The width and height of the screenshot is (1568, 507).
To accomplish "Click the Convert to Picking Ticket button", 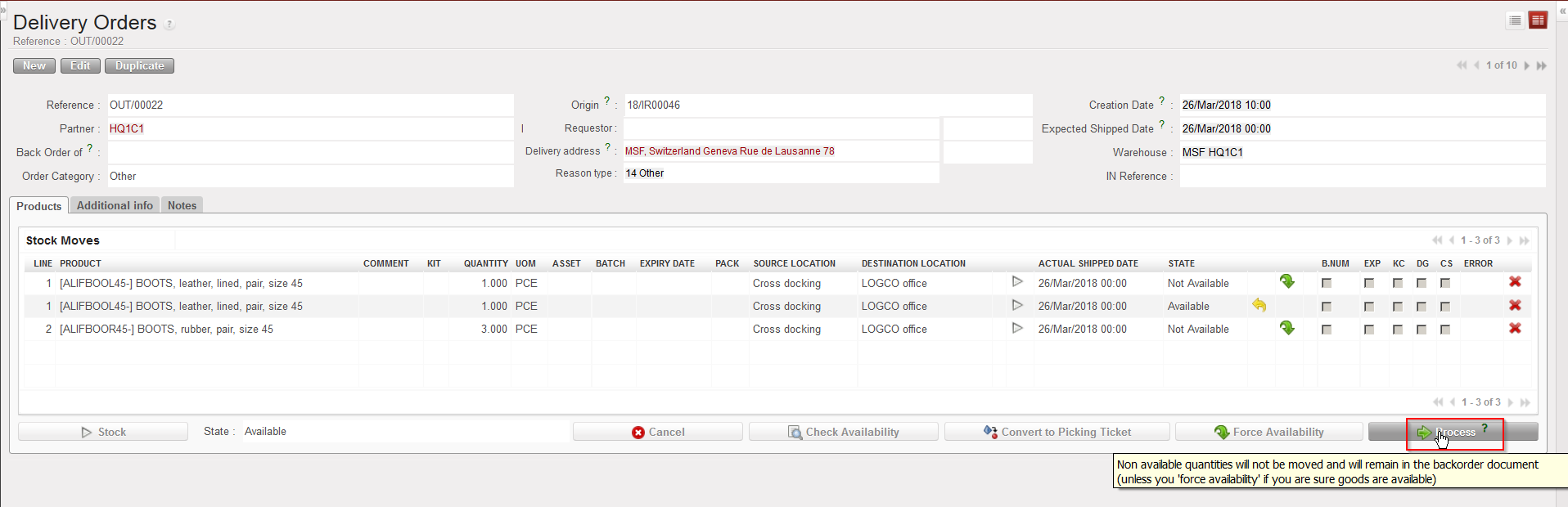I will pyautogui.click(x=1057, y=432).
